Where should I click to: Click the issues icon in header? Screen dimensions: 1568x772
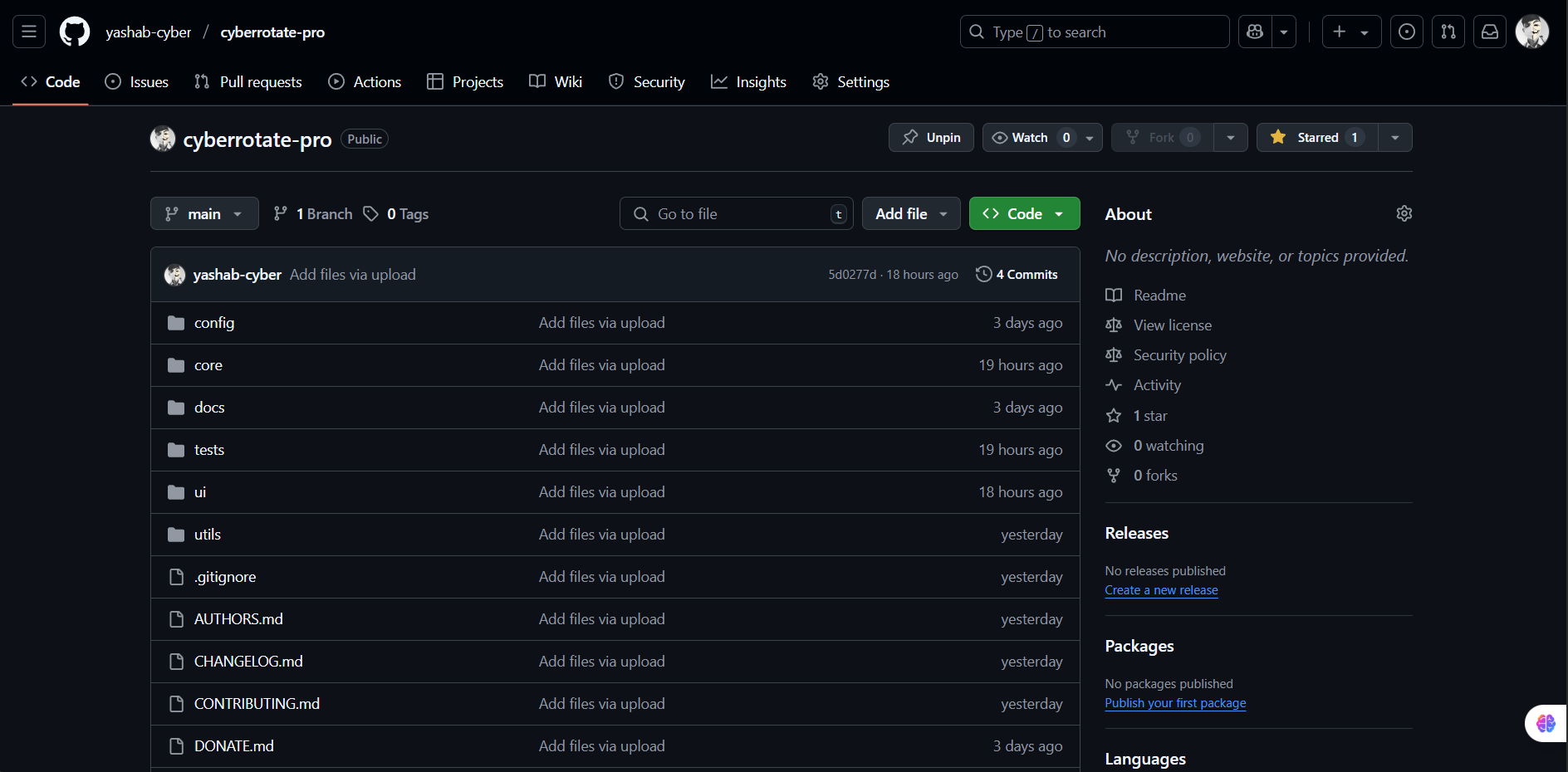(x=1407, y=32)
